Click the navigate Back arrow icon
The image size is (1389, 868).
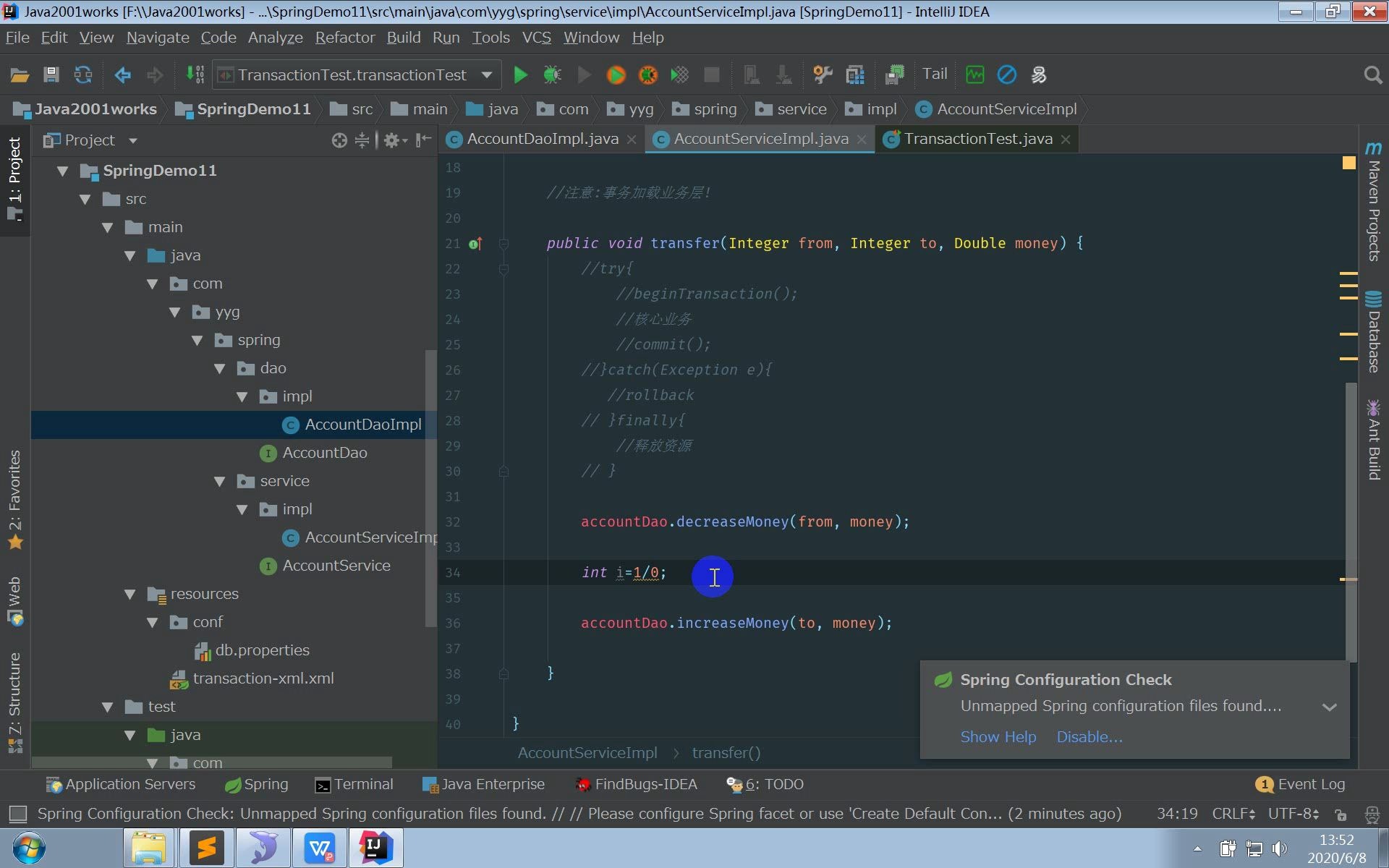(122, 75)
